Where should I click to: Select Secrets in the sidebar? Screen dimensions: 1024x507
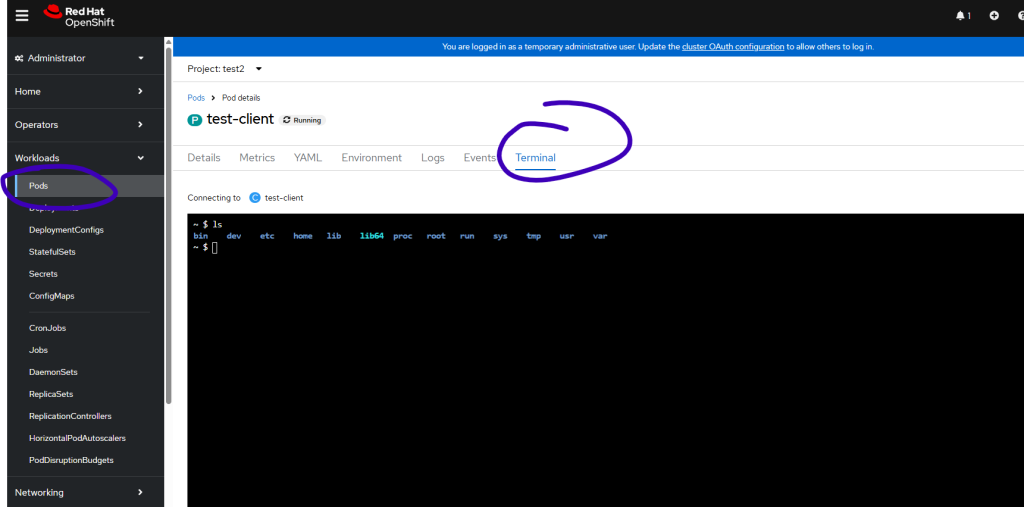(43, 274)
